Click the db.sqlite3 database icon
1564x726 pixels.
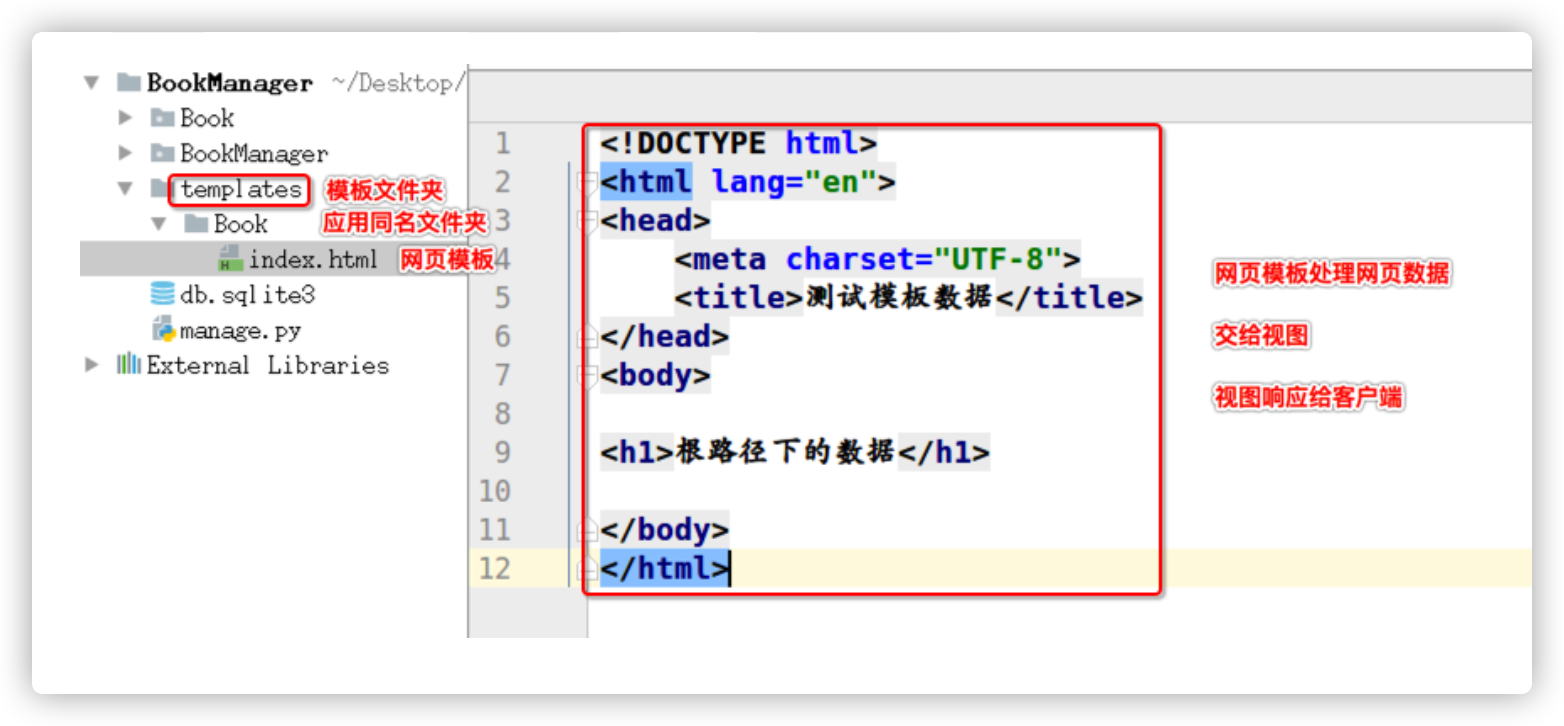click(162, 294)
